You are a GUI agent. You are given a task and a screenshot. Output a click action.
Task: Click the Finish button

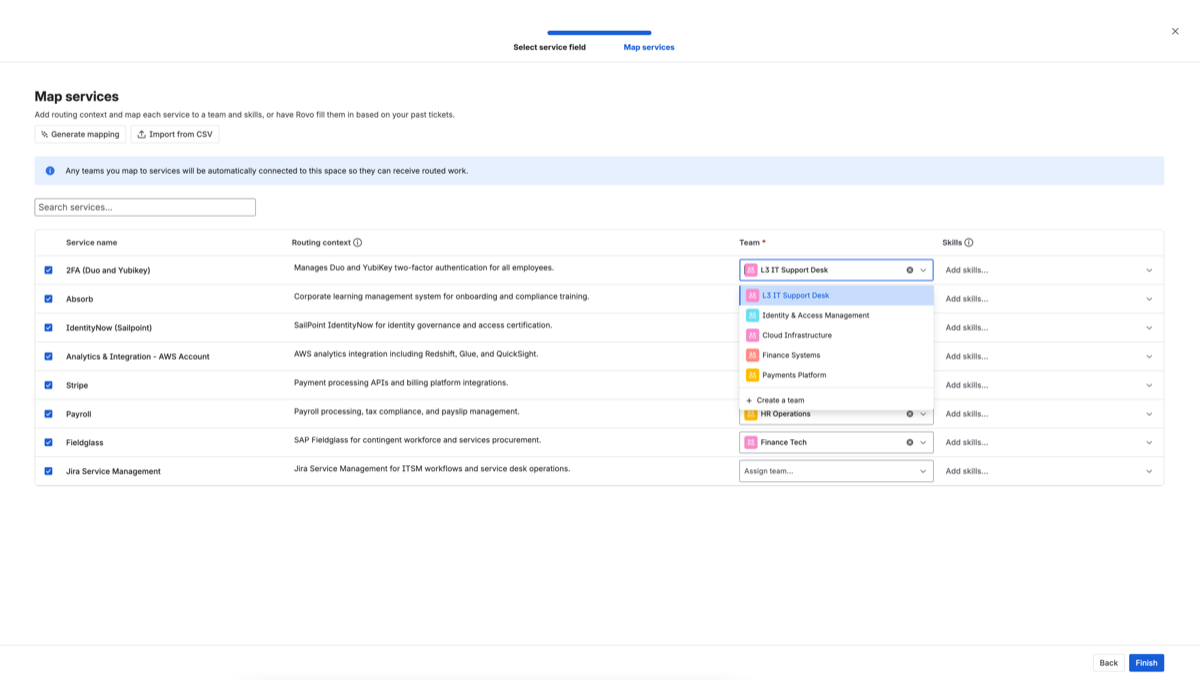coord(1146,663)
